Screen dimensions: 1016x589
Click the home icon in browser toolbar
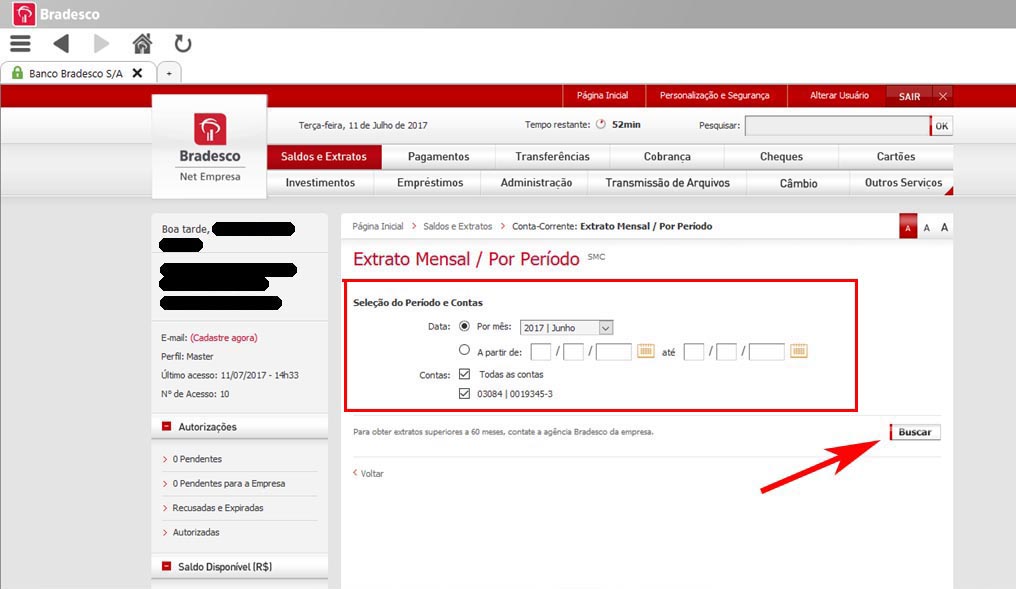coord(142,43)
